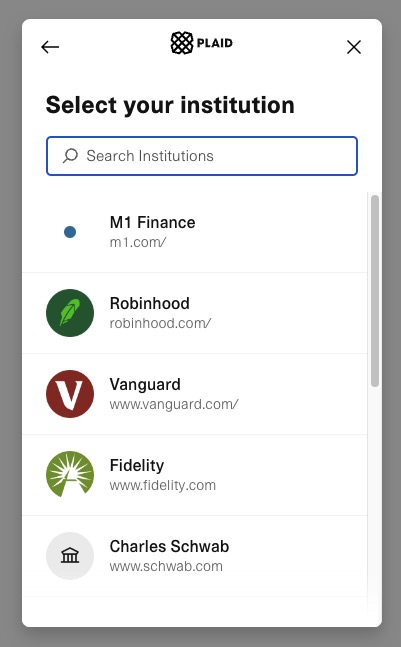Click the m1.com/ URL text

pyautogui.click(x=138, y=242)
